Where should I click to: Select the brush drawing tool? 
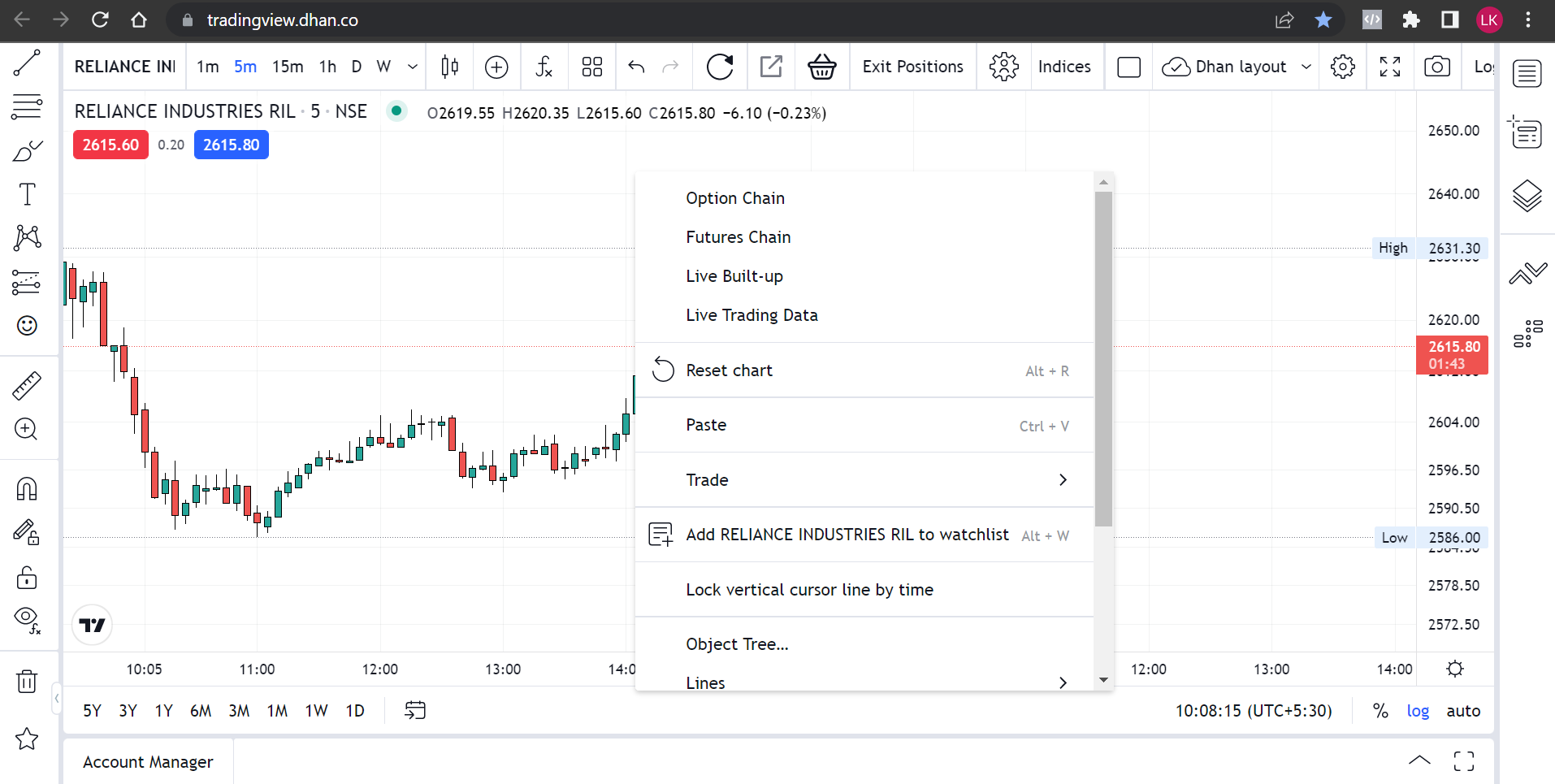pos(27,150)
